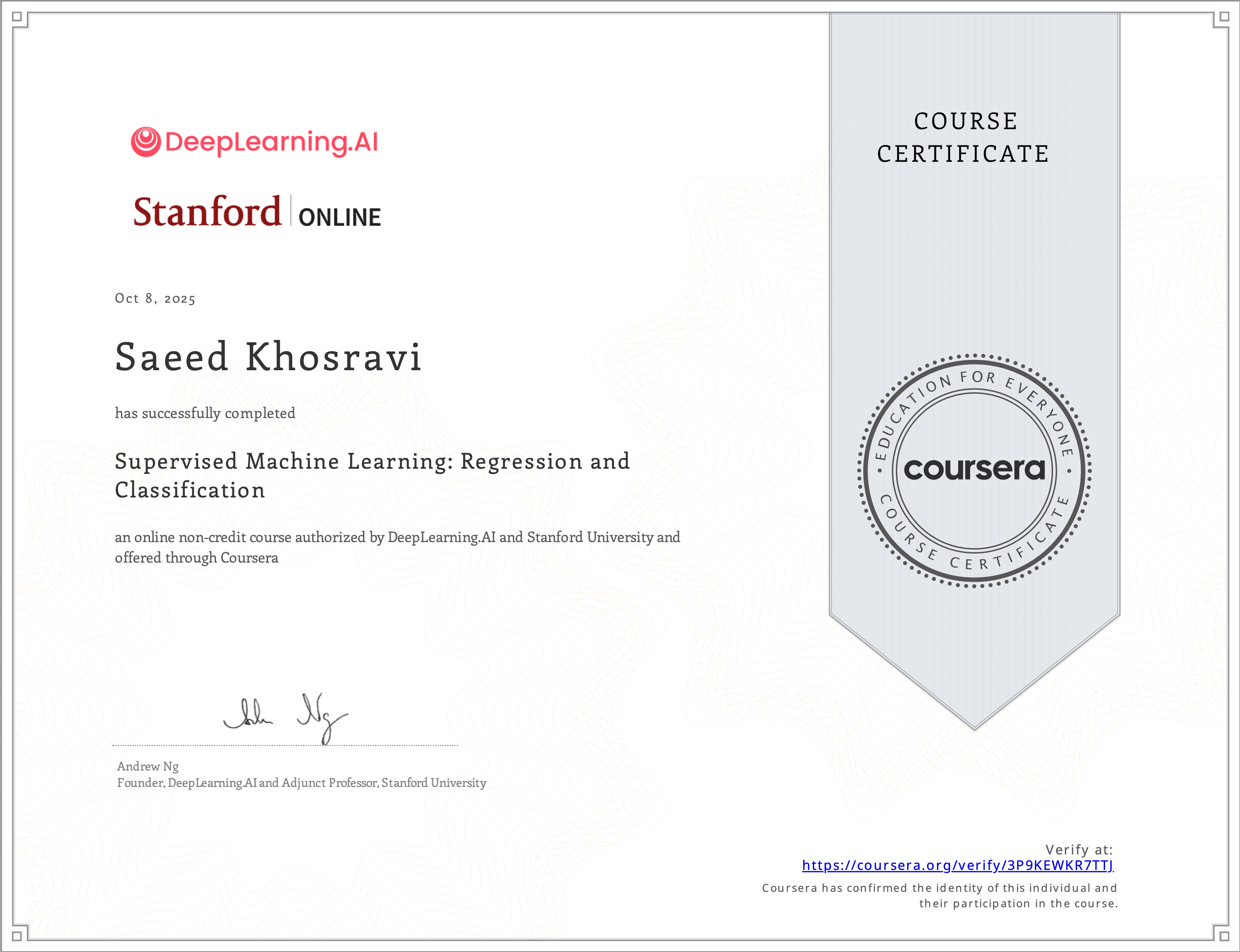Click the top-right corner border ornament
The height and width of the screenshot is (952, 1240).
1223,17
